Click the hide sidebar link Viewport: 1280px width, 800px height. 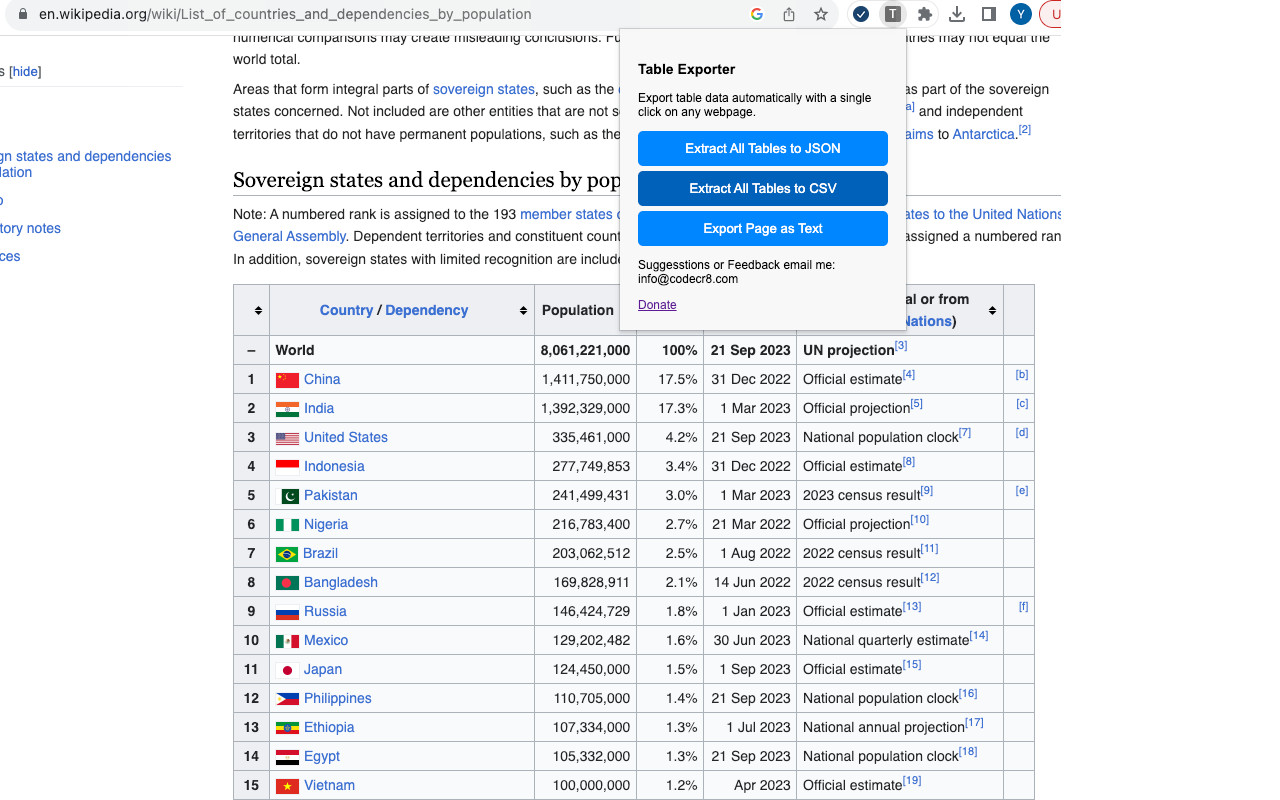[25, 71]
